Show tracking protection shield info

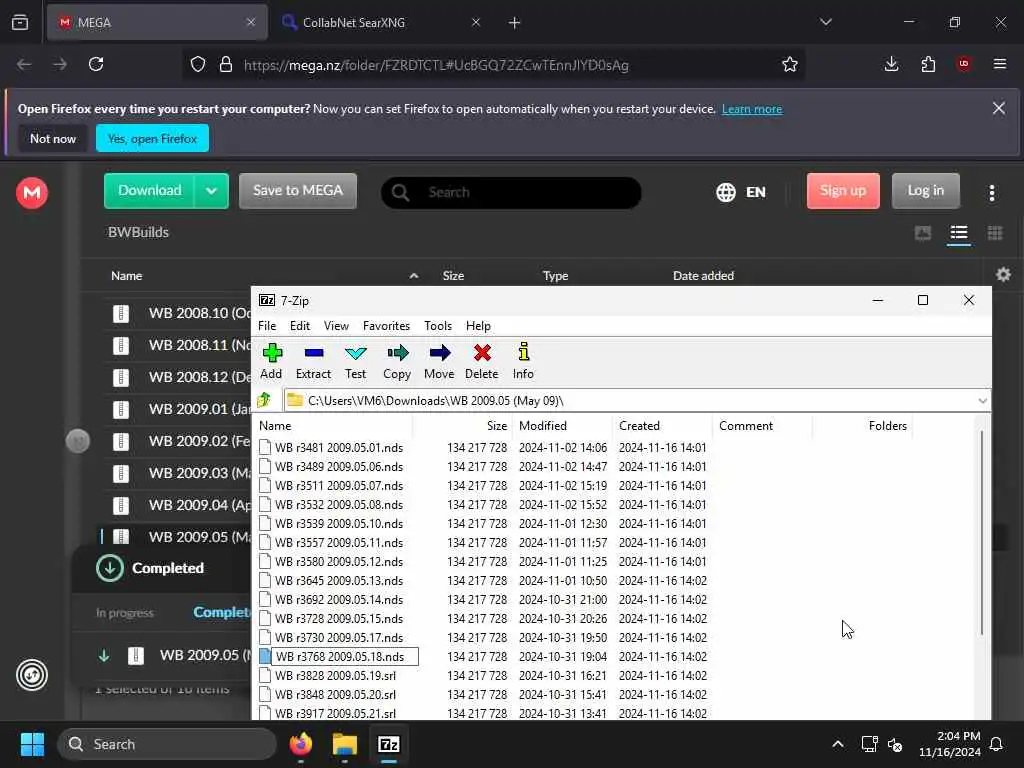(198, 64)
